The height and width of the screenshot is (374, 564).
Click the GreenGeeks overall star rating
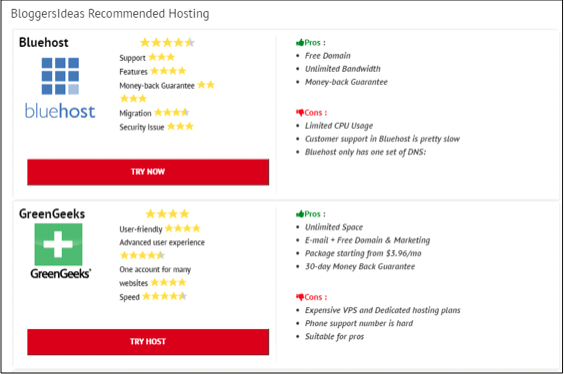[167, 214]
